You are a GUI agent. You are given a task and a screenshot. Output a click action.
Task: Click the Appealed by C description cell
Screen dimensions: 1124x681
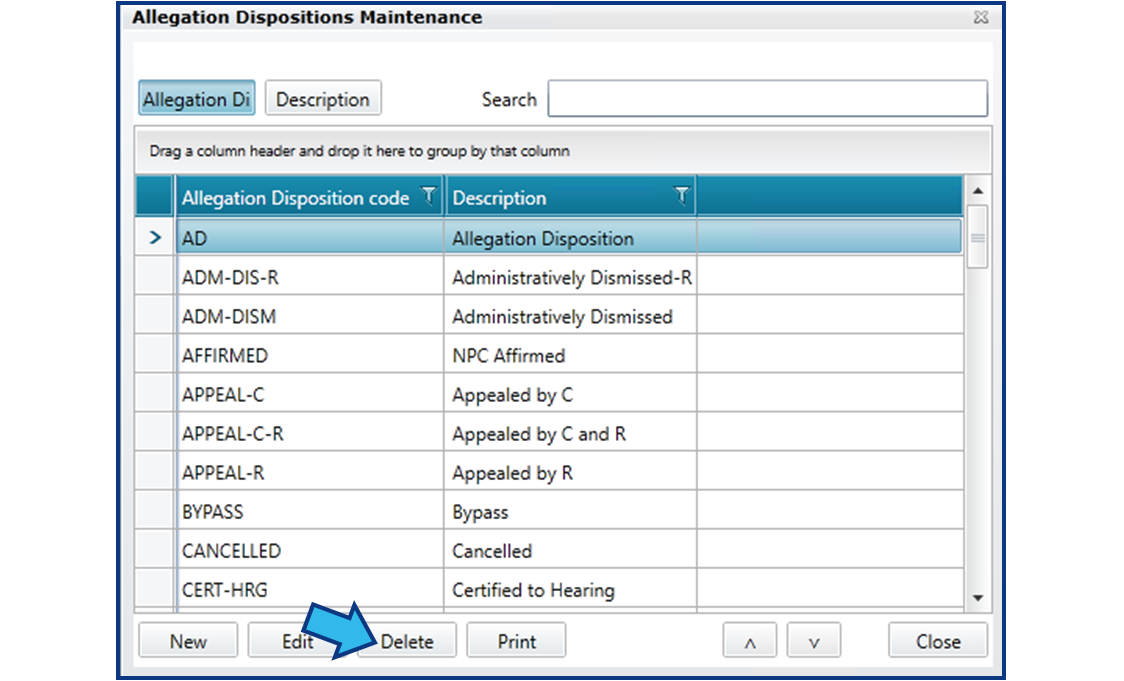(571, 394)
